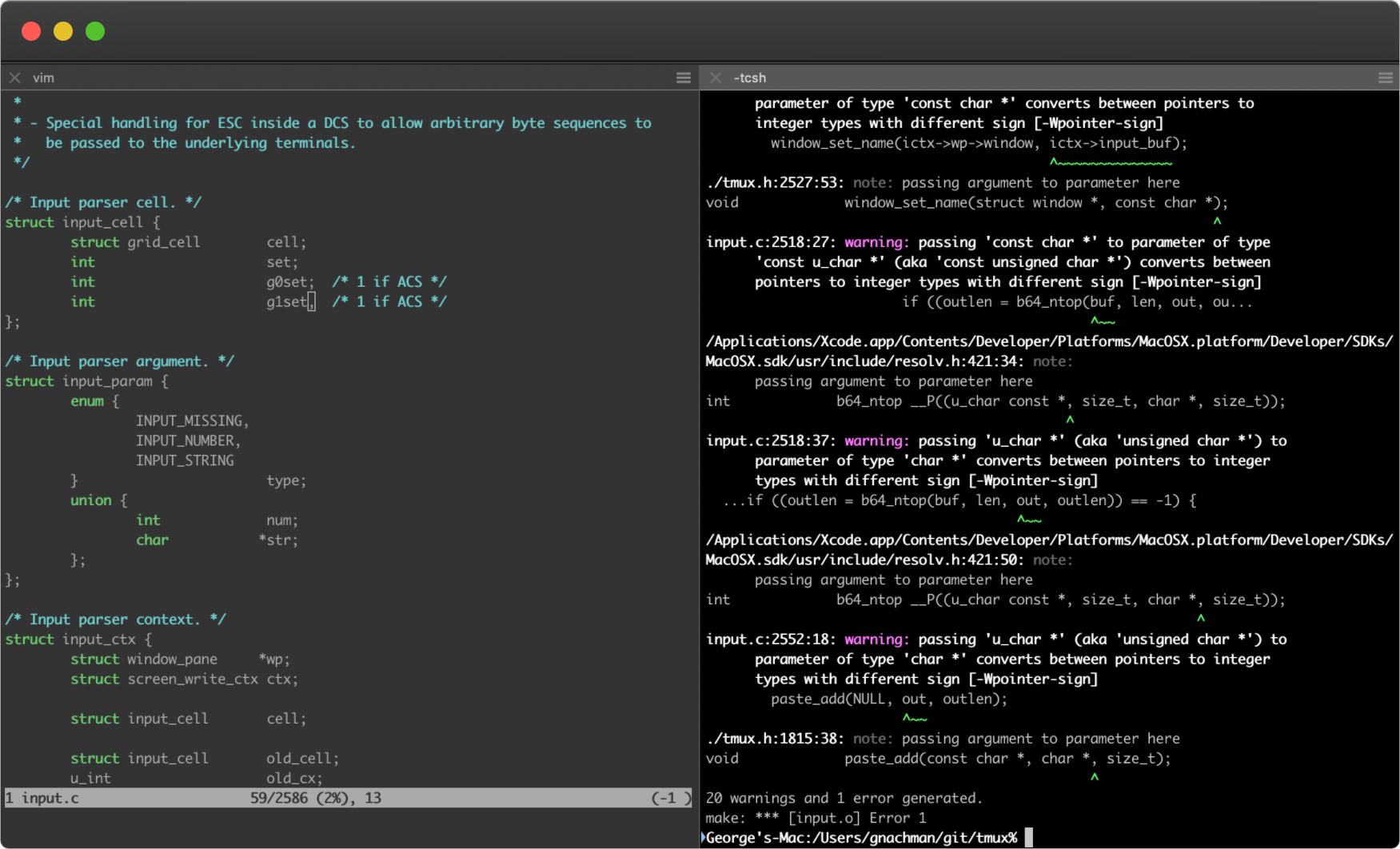1400x849 pixels.
Task: Click '/* Input parser argument. */' comment
Action: pos(120,361)
